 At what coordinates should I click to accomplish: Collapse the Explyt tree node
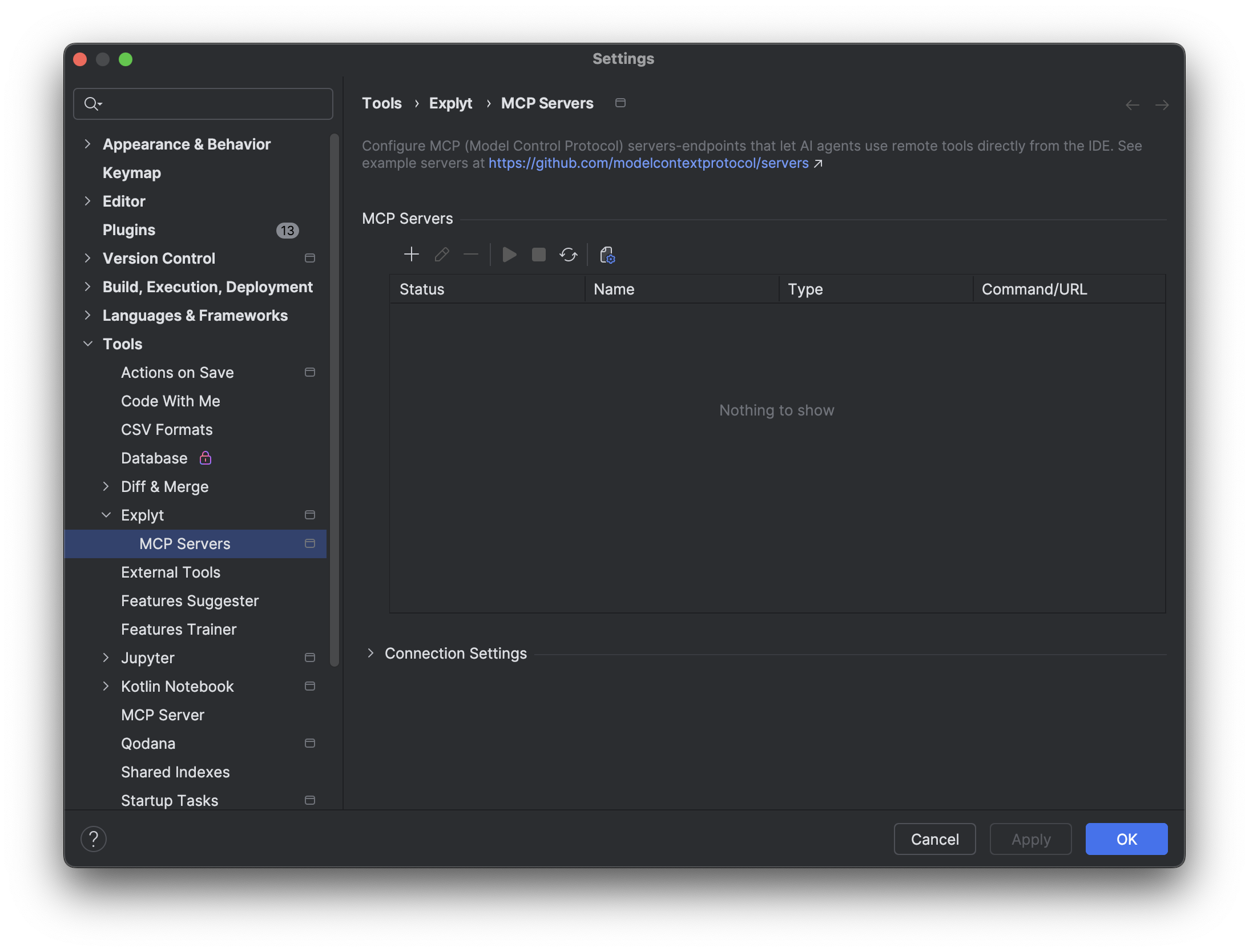(106, 515)
